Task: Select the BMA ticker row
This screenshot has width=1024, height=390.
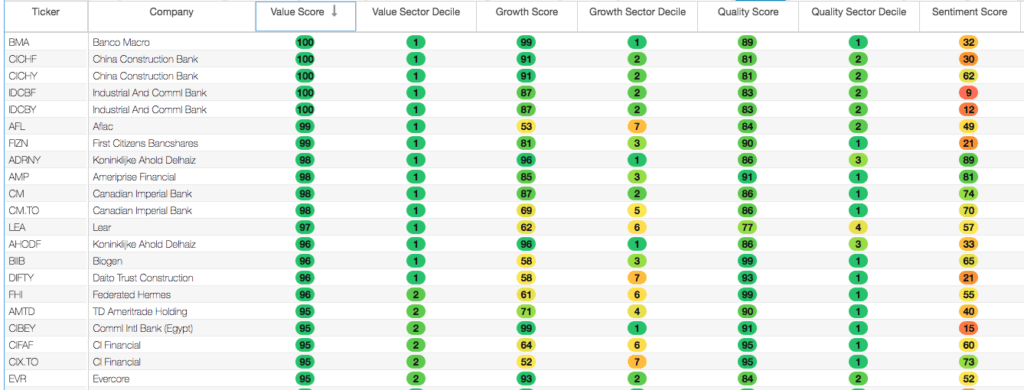Action: click(x=512, y=42)
